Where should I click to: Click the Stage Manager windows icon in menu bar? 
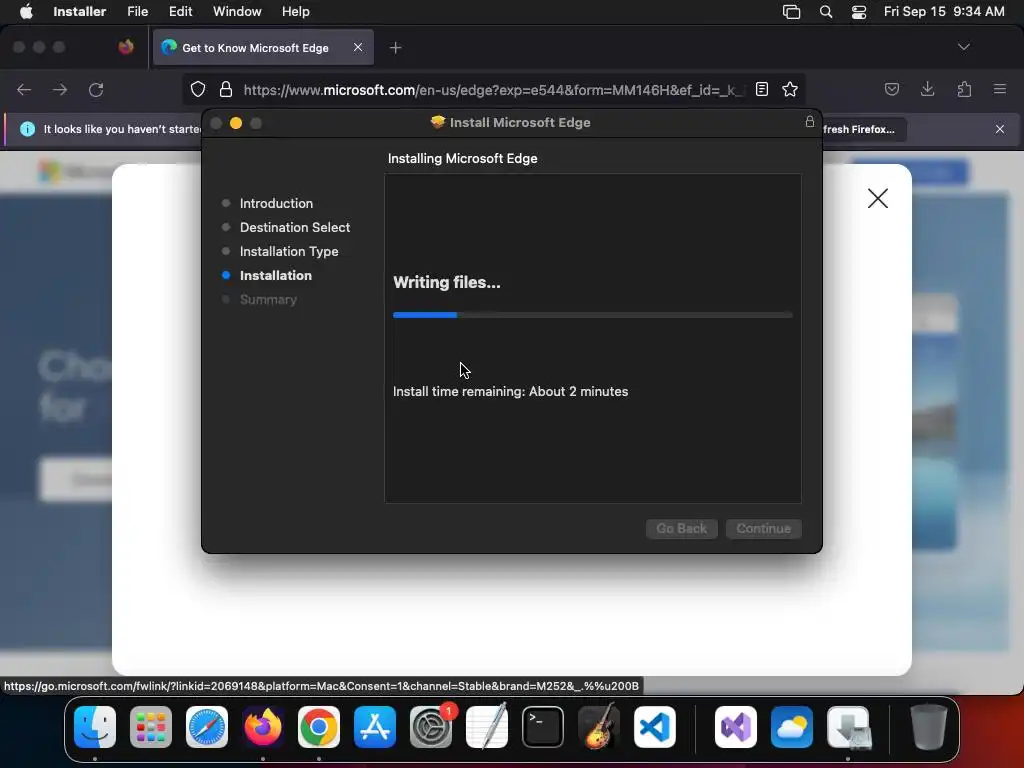pyautogui.click(x=792, y=12)
